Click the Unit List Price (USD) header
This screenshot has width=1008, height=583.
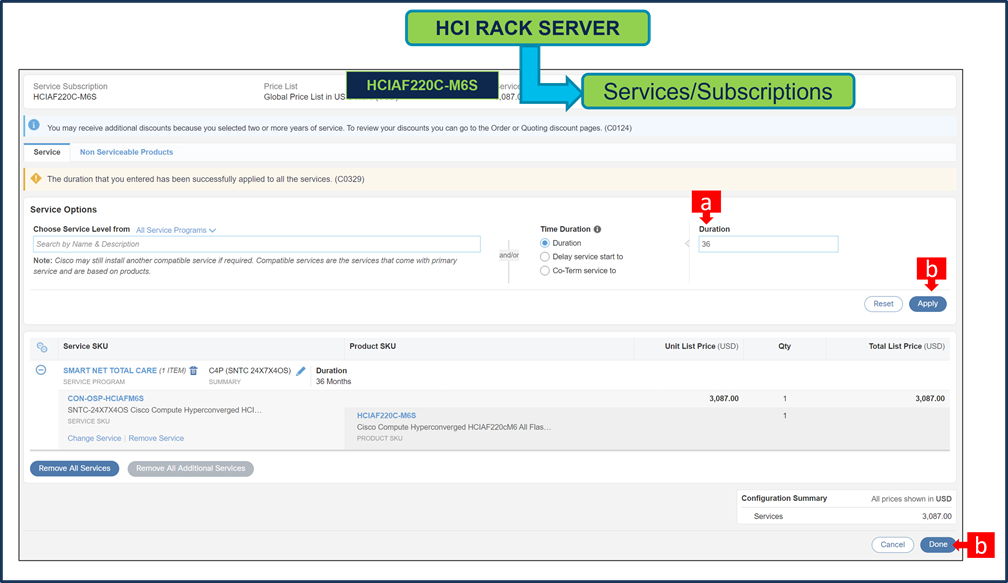(701, 346)
